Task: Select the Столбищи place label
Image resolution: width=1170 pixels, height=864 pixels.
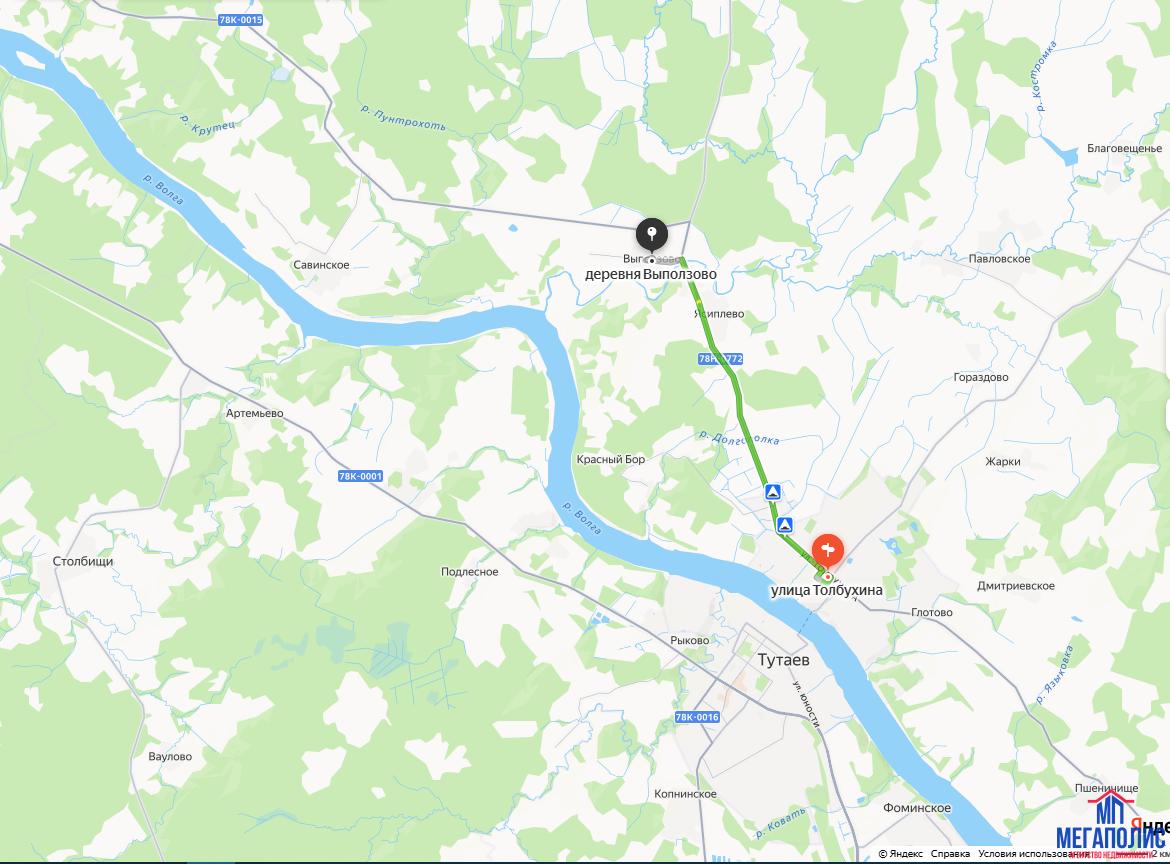Action: (83, 561)
